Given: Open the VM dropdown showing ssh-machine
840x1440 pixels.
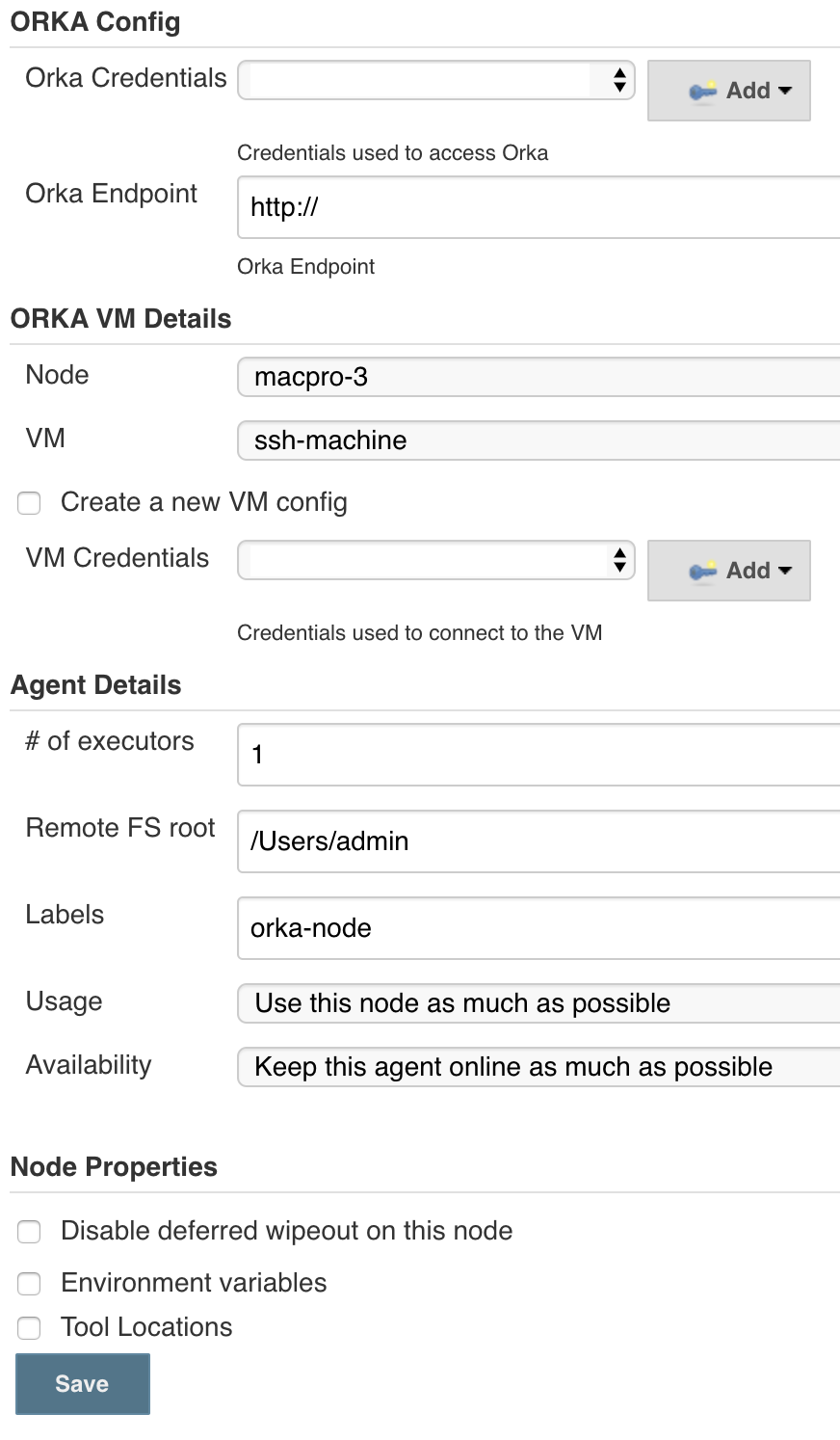Looking at the screenshot, I should [538, 440].
